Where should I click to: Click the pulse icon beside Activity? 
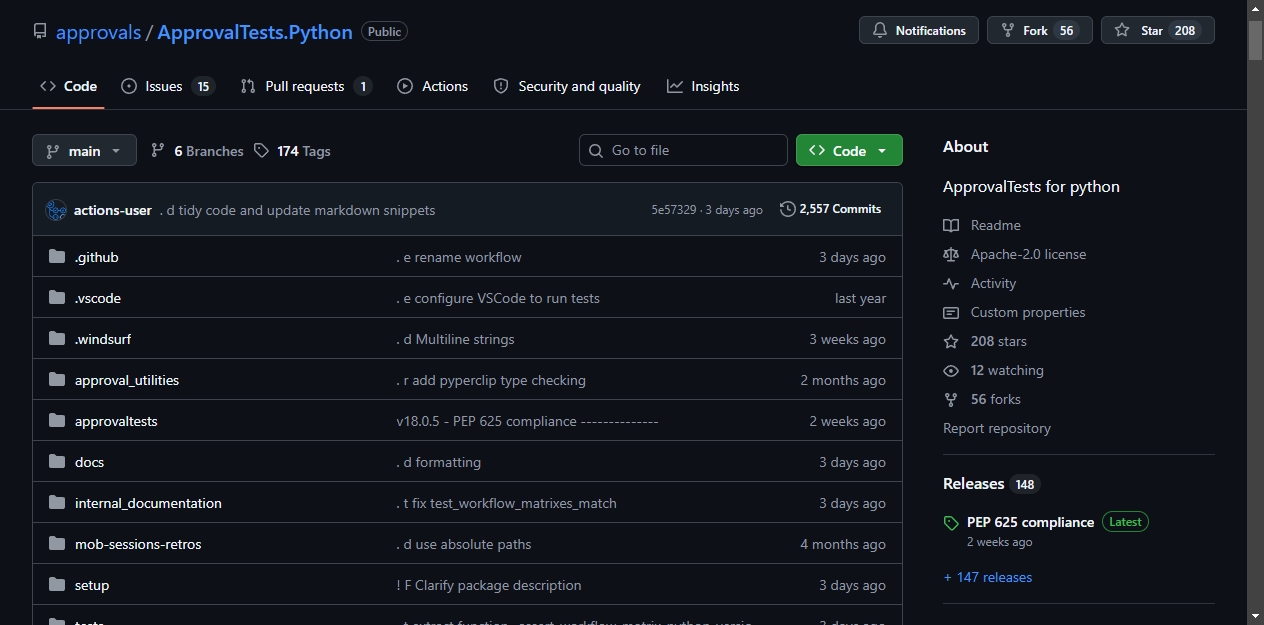pos(951,283)
